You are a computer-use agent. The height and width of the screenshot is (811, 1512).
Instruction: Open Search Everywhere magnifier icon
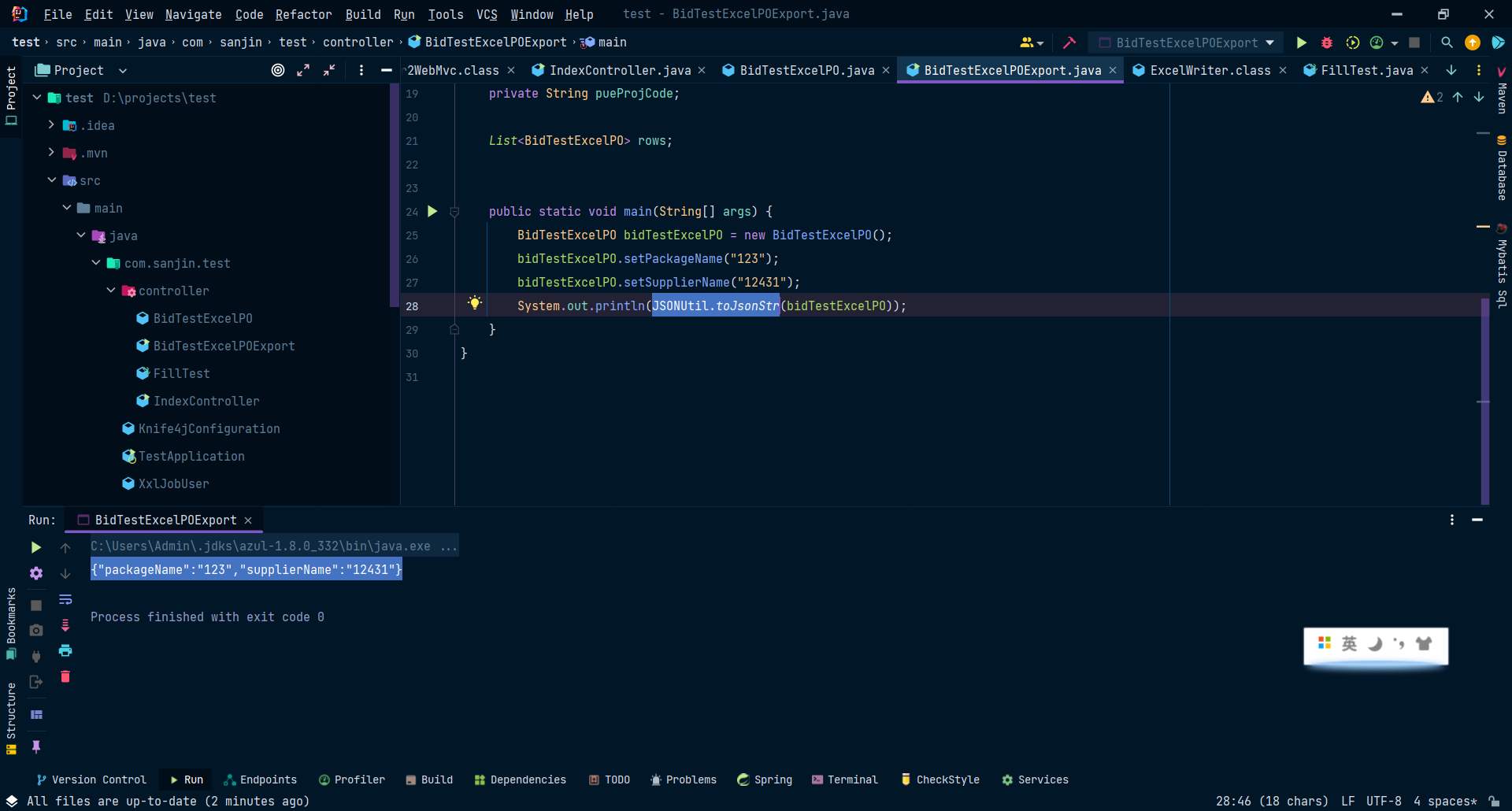1447,43
